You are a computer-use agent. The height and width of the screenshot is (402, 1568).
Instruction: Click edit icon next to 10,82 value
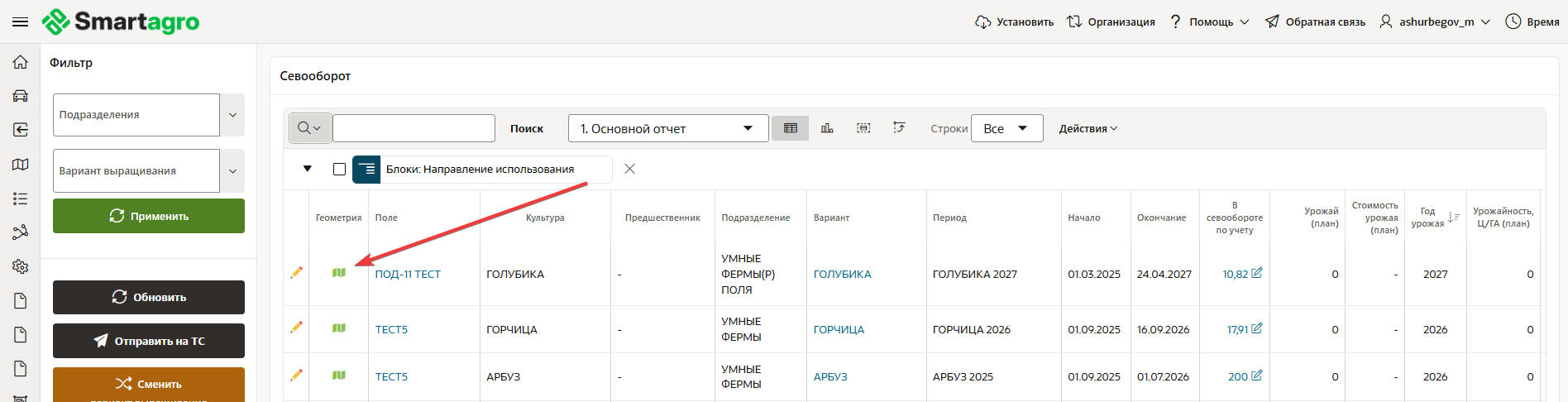pyautogui.click(x=1257, y=273)
